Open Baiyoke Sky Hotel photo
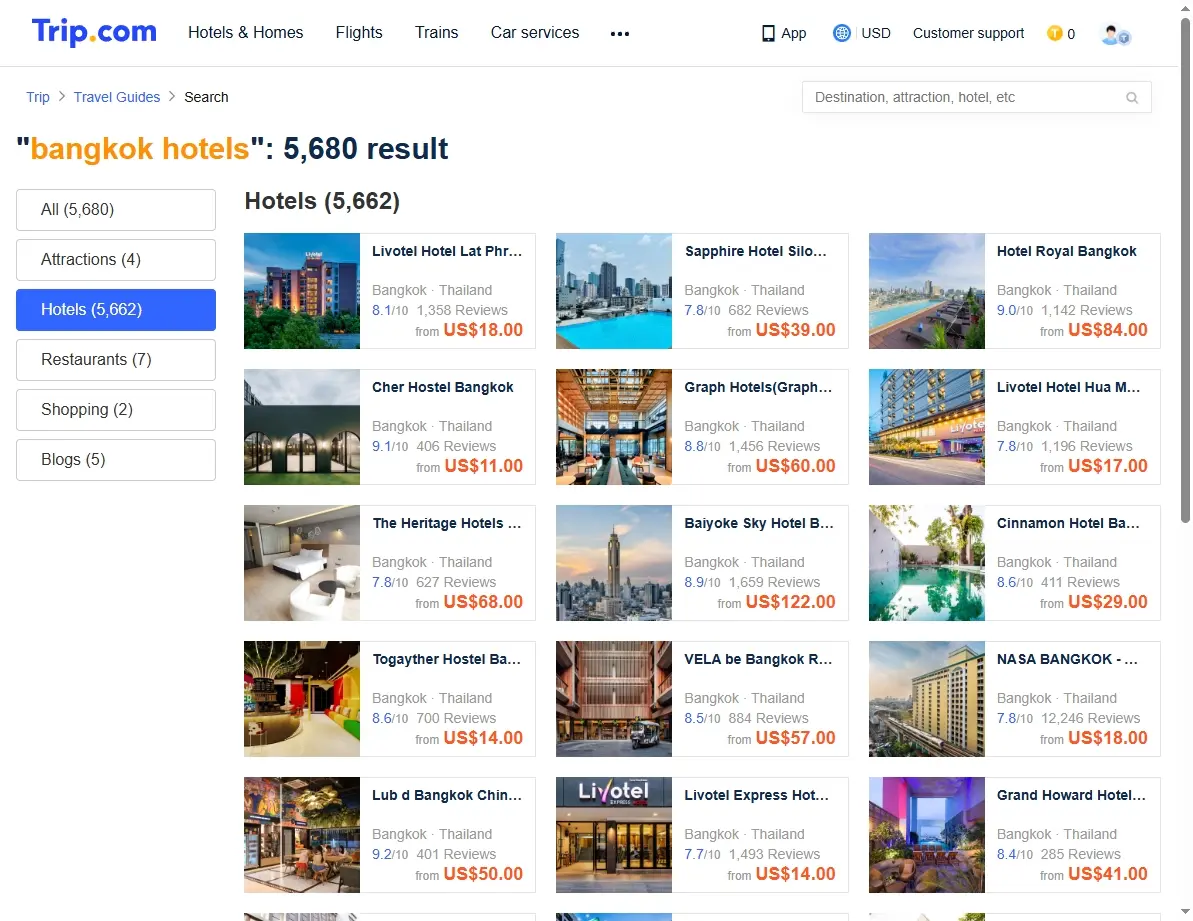Image resolution: width=1193 pixels, height=921 pixels. 614,564
